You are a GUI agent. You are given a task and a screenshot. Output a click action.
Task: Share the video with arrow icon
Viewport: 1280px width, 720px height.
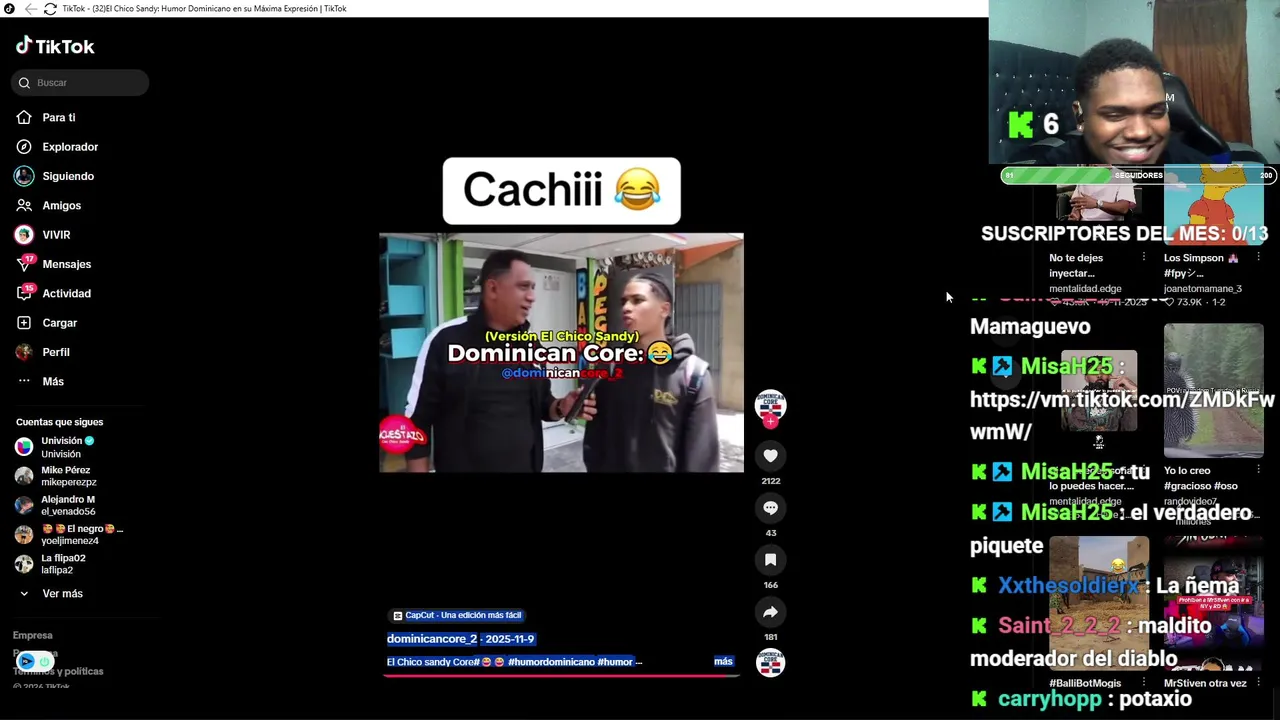click(770, 612)
